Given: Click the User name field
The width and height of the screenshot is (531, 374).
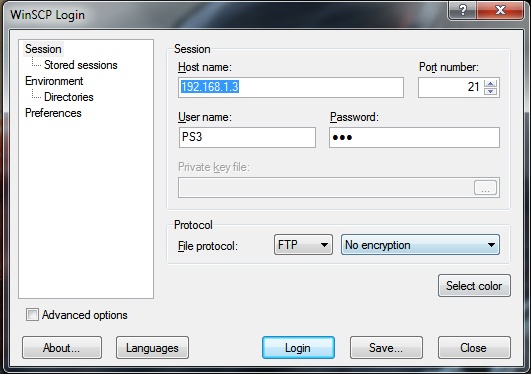Looking at the screenshot, I should pos(247,138).
